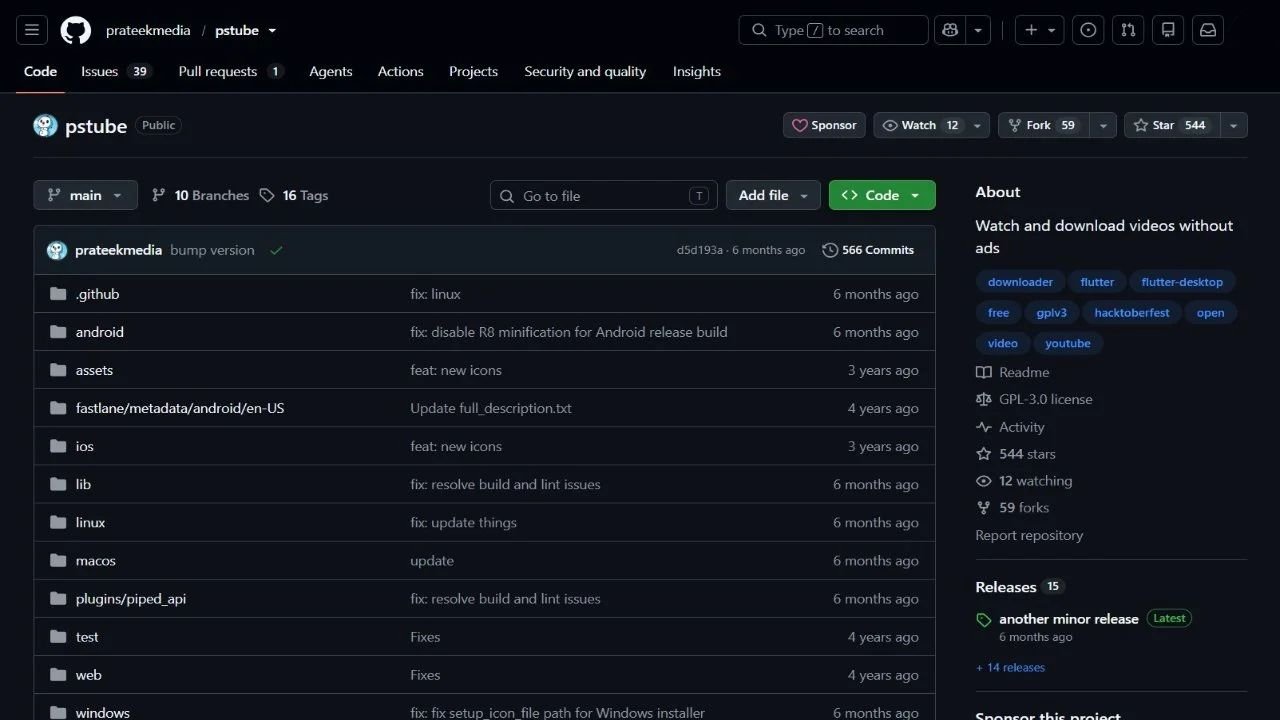Click the latest release tag icon
The height and width of the screenshot is (720, 1280).
pyautogui.click(x=984, y=620)
